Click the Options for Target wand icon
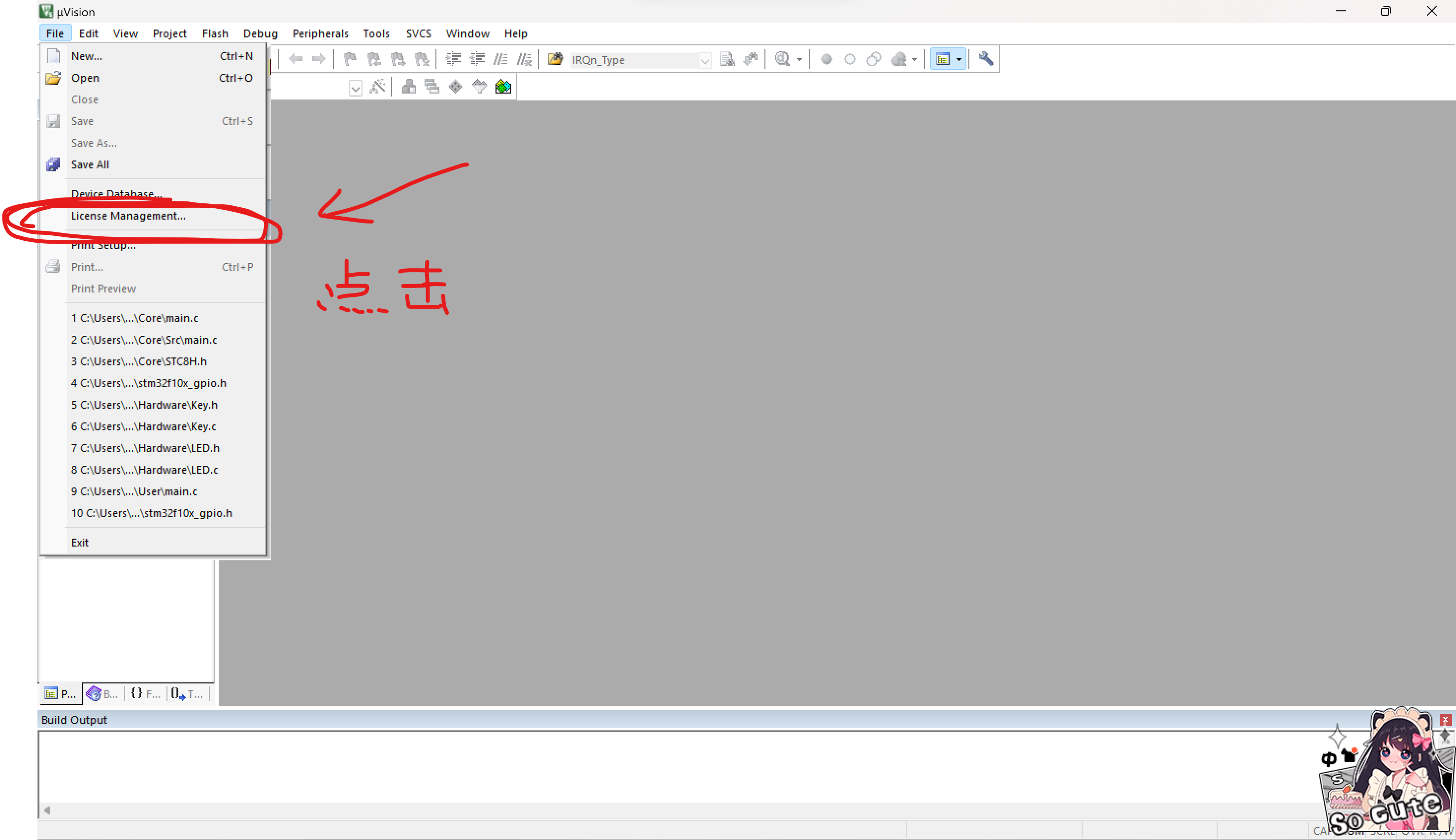The height and width of the screenshot is (840, 1456). pyautogui.click(x=377, y=87)
